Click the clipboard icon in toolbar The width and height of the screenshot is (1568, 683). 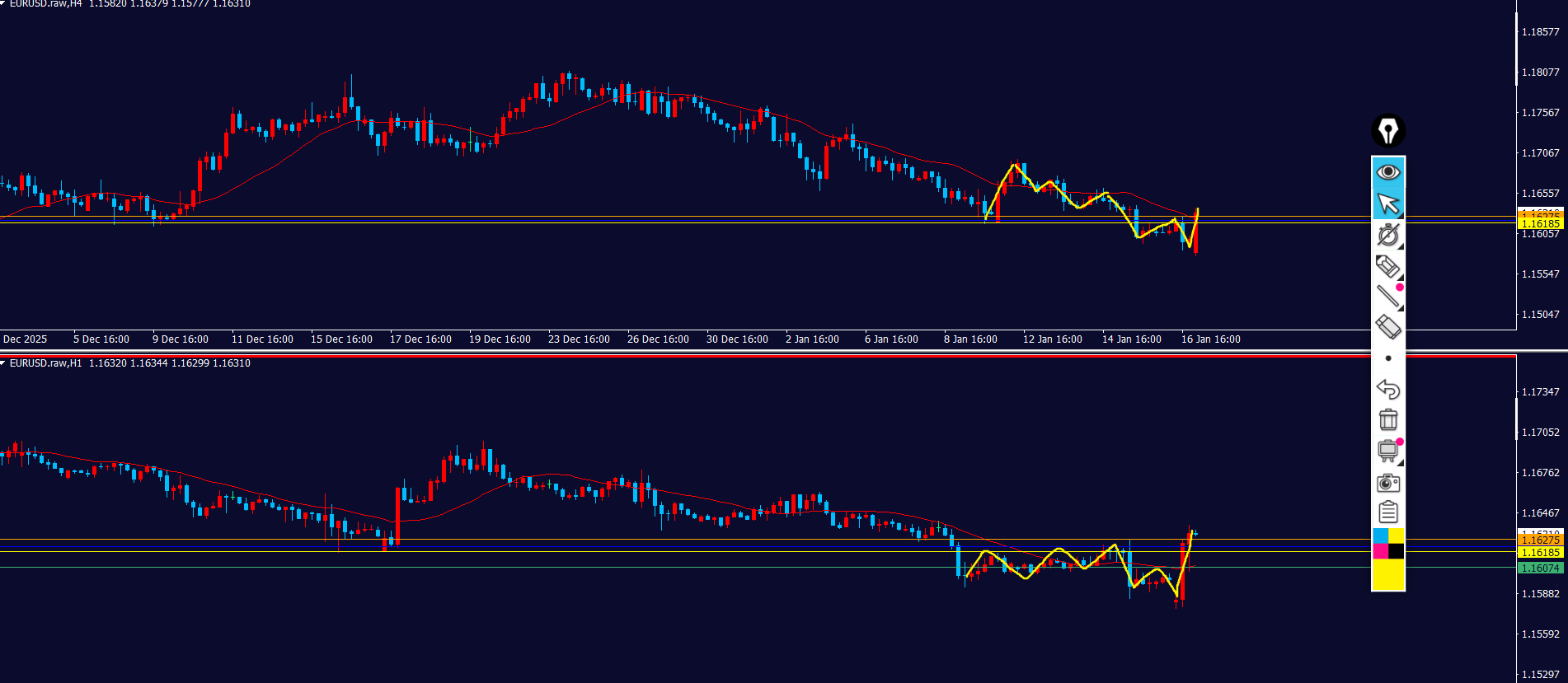1388,512
